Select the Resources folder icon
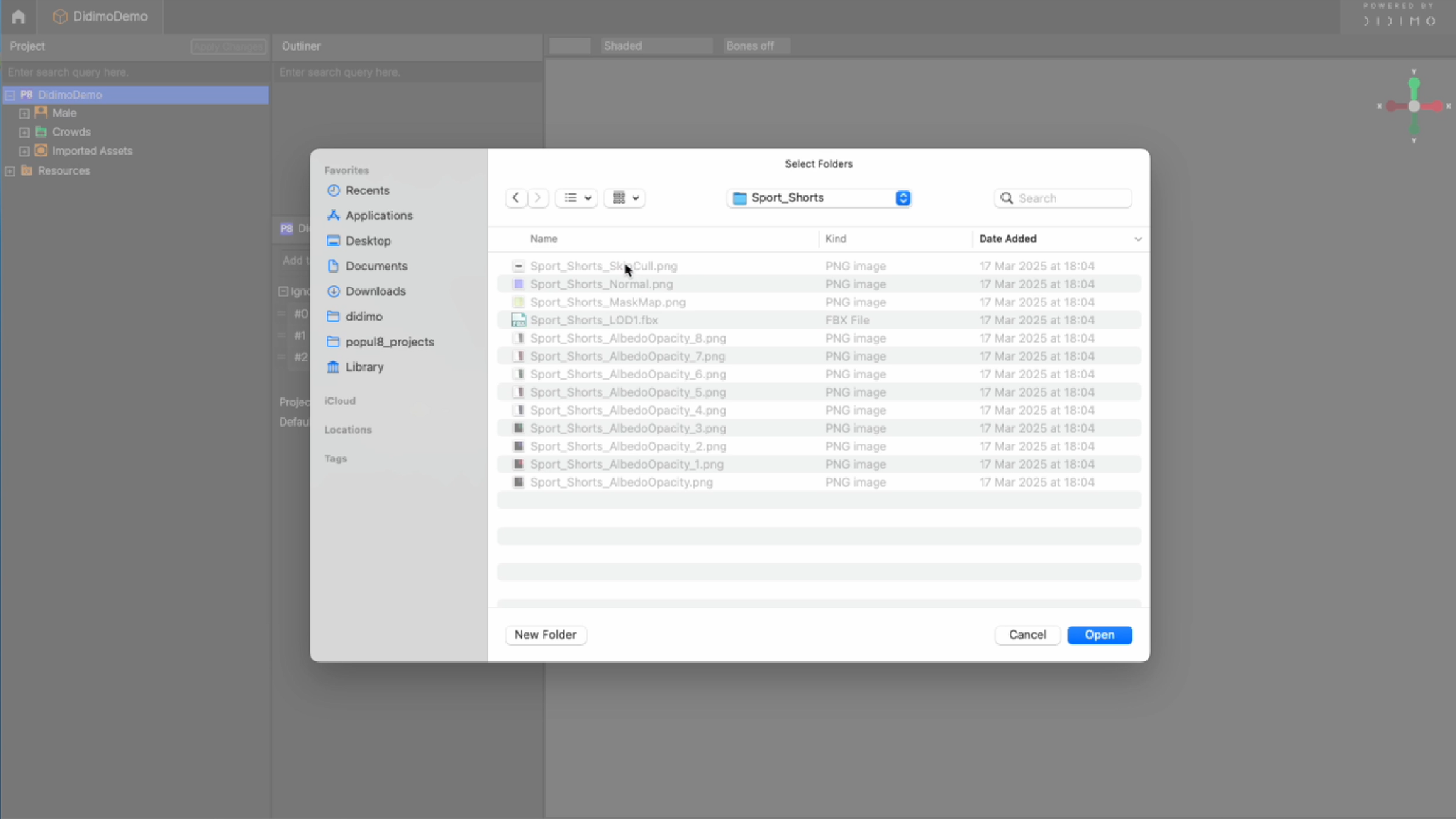This screenshot has width=1456, height=819. tap(27, 170)
